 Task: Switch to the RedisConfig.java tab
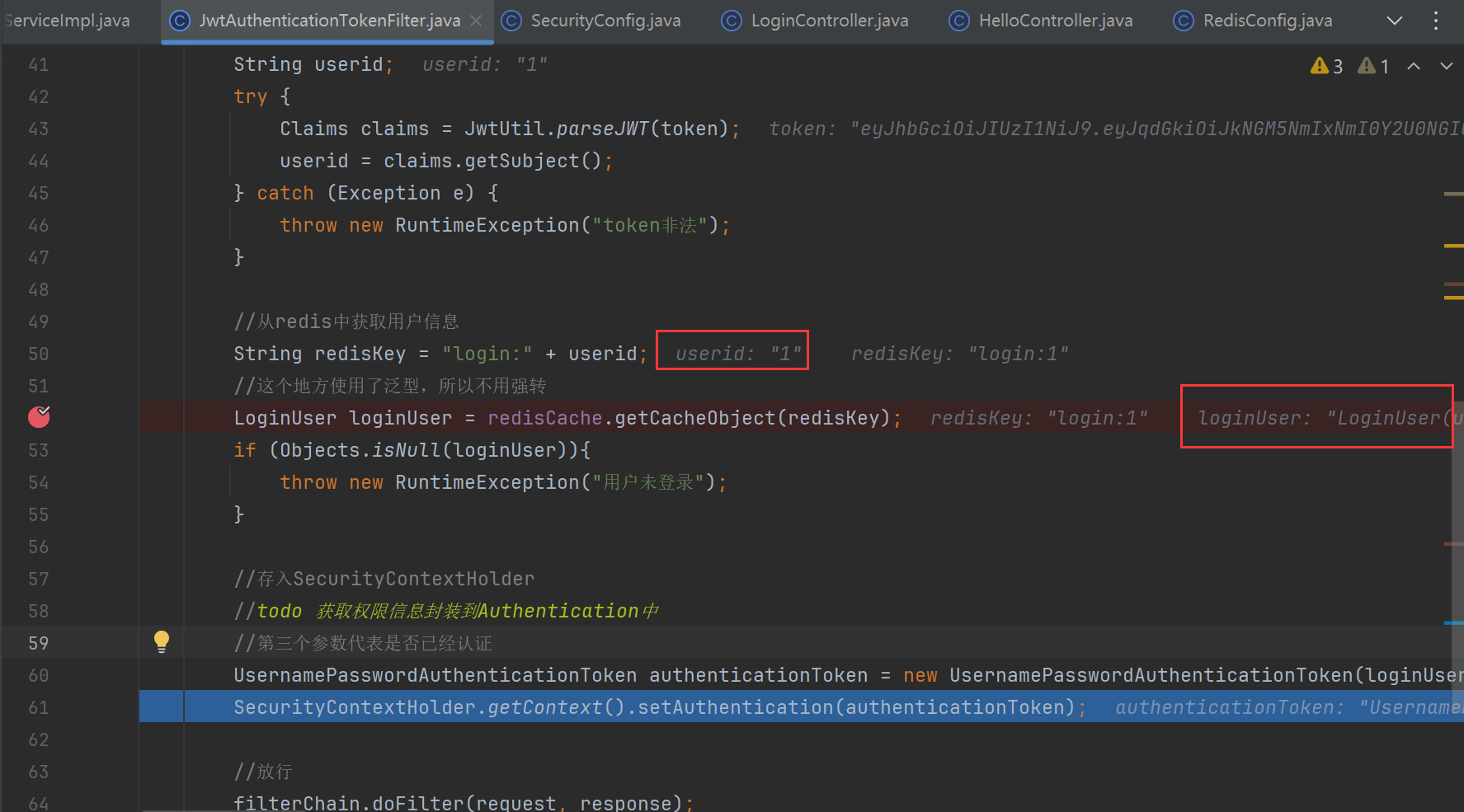click(x=1253, y=21)
